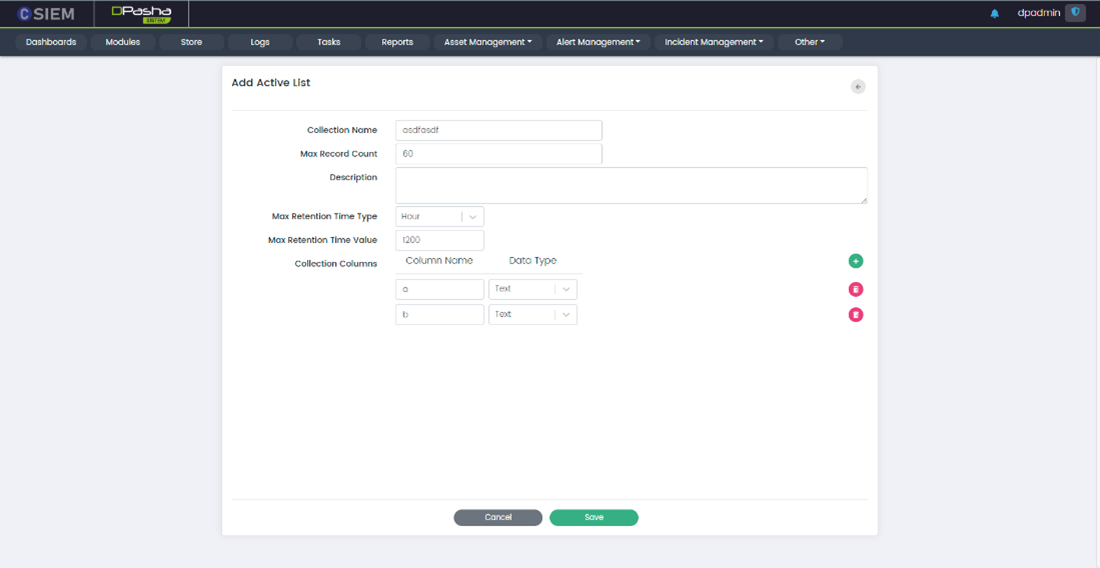The width and height of the screenshot is (1100, 568).
Task: Delete column row 'b' with trash icon
Action: [x=855, y=315]
